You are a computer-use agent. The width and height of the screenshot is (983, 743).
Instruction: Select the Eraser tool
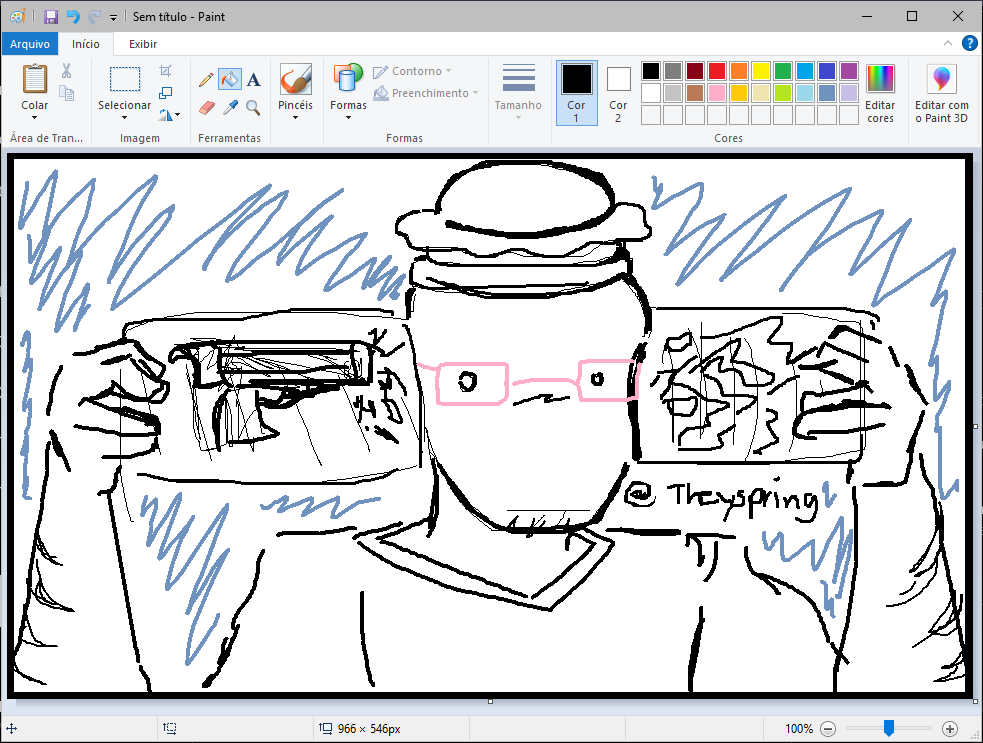point(206,108)
